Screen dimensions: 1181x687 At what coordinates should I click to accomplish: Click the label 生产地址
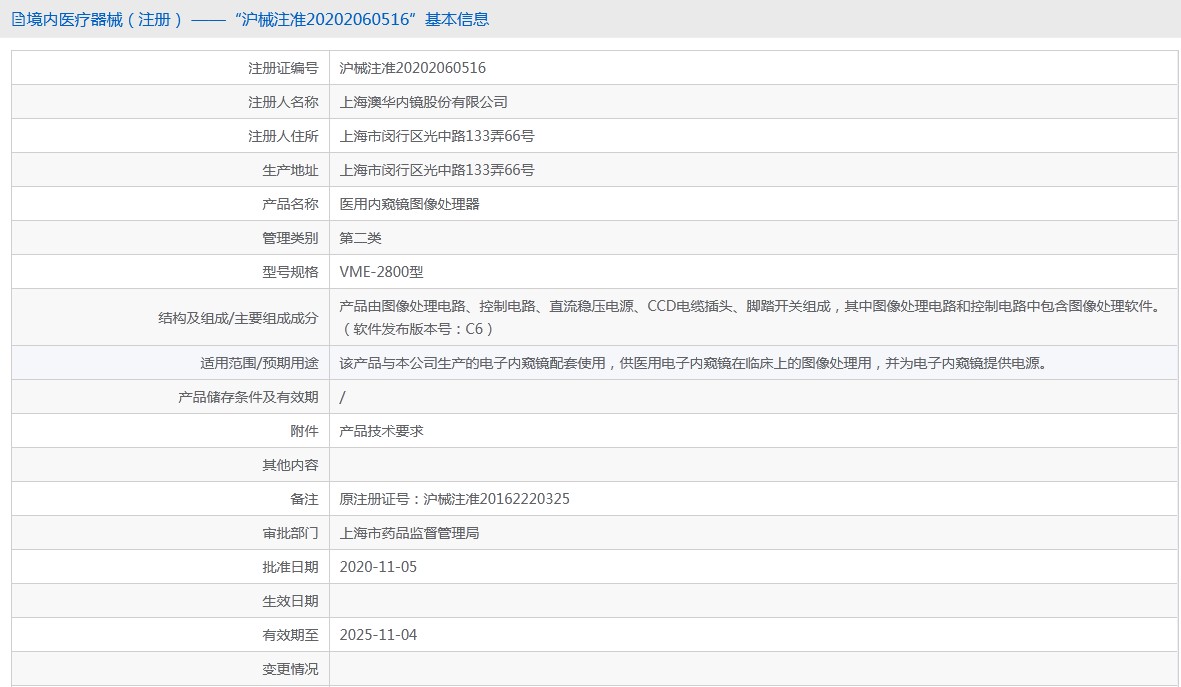[x=290, y=169]
